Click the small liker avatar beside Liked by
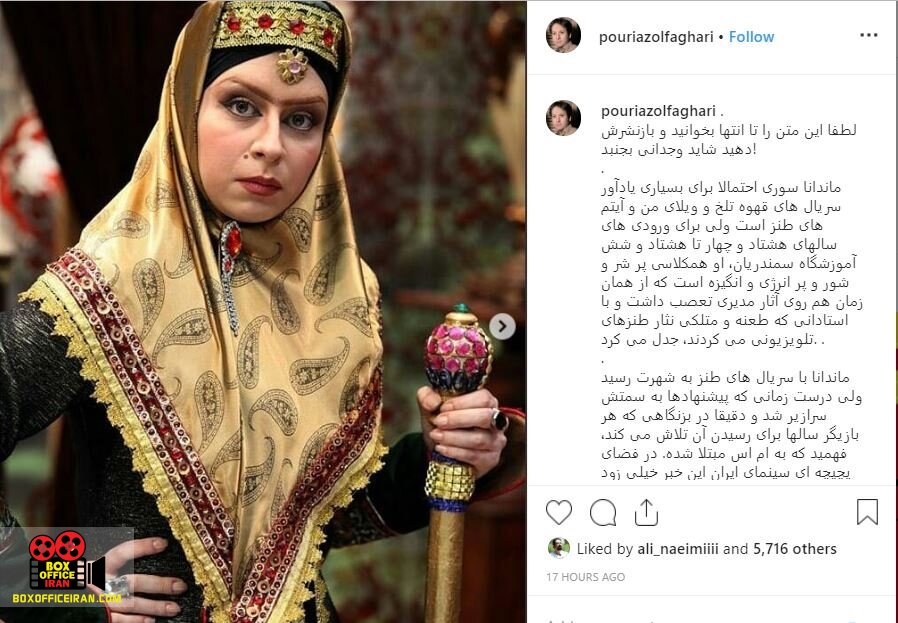The height and width of the screenshot is (623, 898). (x=558, y=548)
